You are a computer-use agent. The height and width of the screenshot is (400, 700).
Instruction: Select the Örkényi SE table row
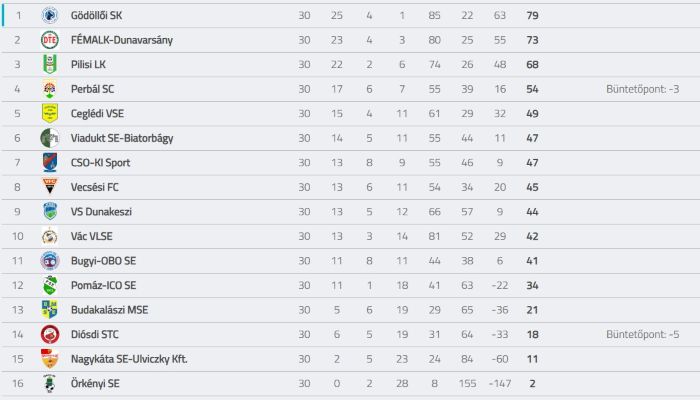click(x=351, y=383)
